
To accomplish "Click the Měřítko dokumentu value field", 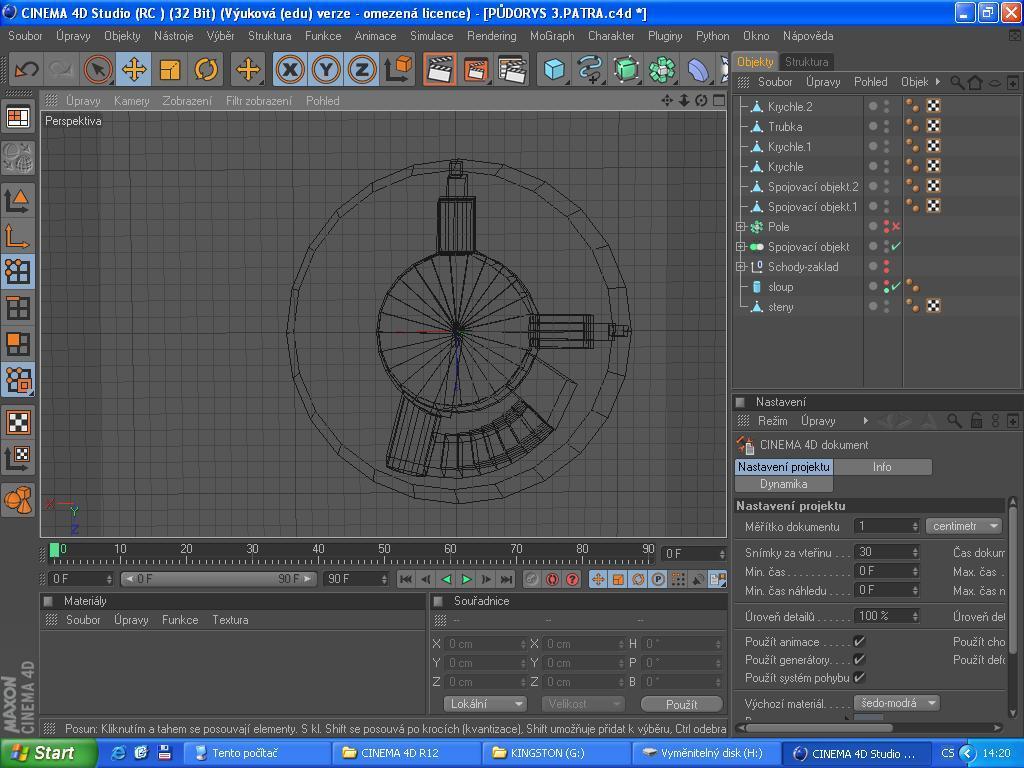I will 887,526.
